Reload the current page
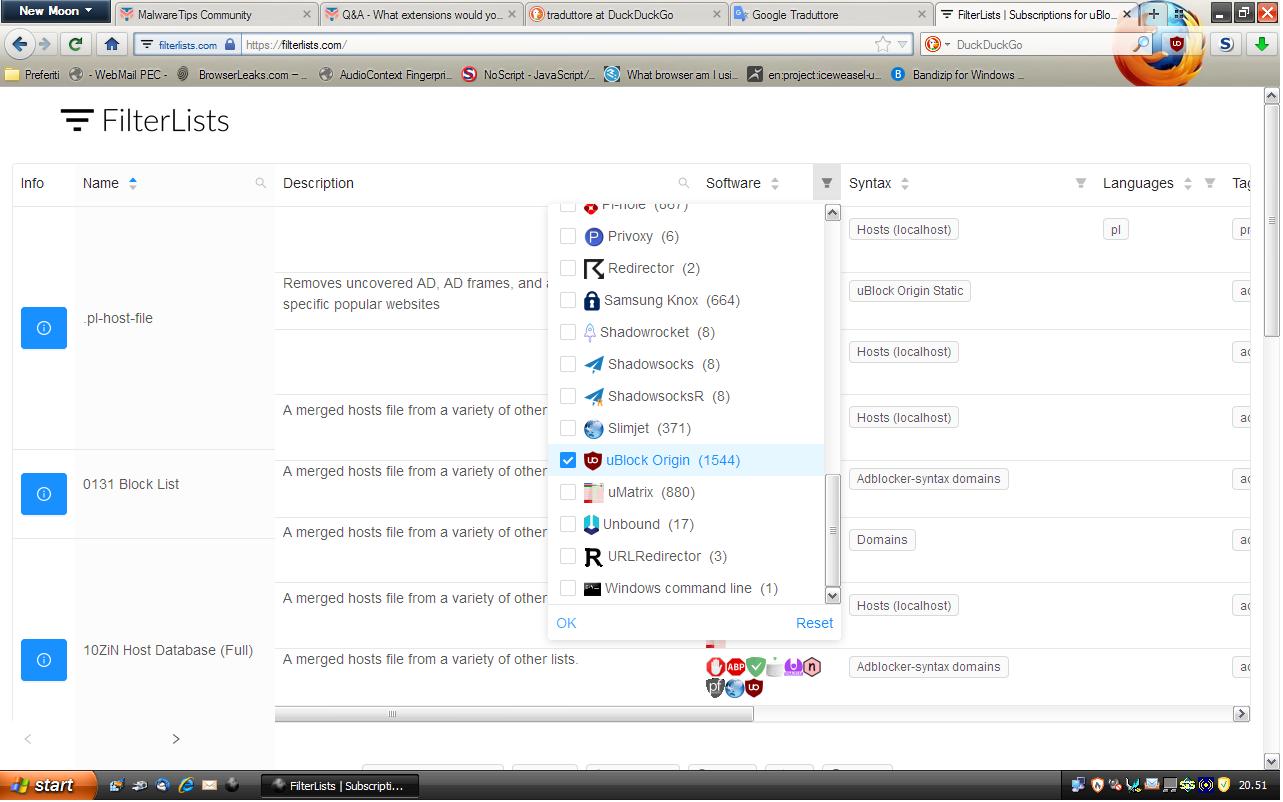Image resolution: width=1283 pixels, height=802 pixels. click(x=75, y=44)
